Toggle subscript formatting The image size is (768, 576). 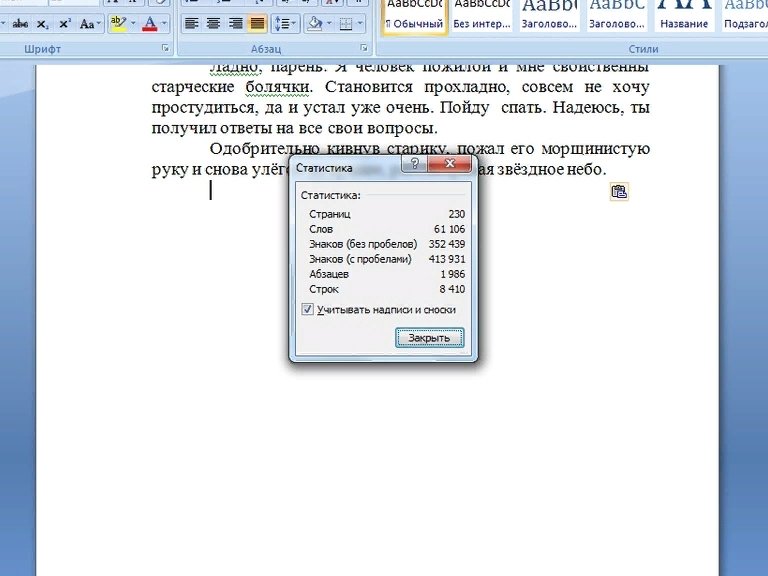(42, 23)
